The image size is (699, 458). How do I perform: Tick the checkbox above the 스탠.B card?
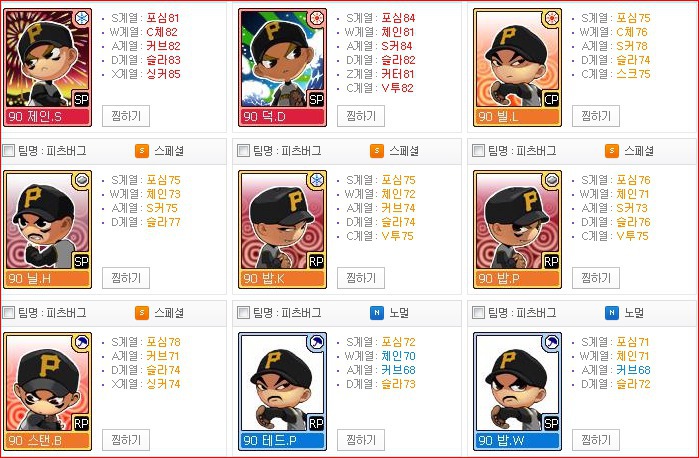[x=8, y=313]
